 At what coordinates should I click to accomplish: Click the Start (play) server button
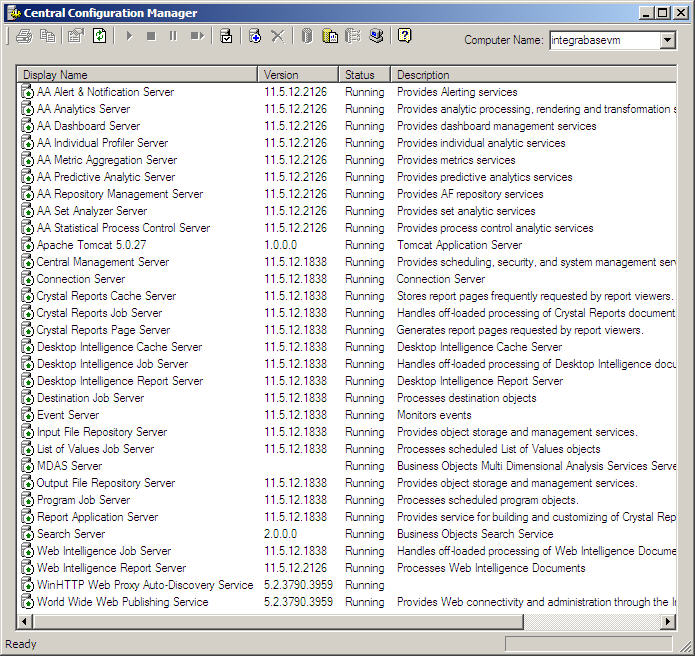pyautogui.click(x=129, y=36)
